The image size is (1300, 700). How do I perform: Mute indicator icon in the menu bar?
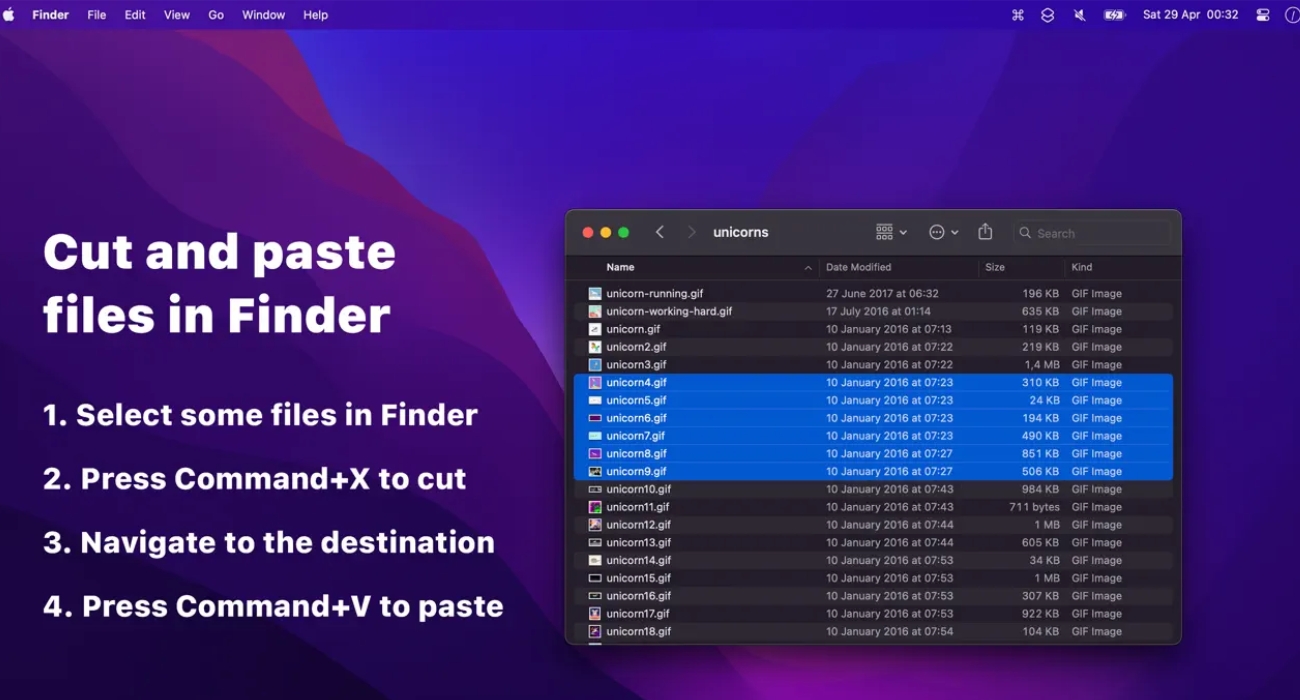pos(1079,14)
